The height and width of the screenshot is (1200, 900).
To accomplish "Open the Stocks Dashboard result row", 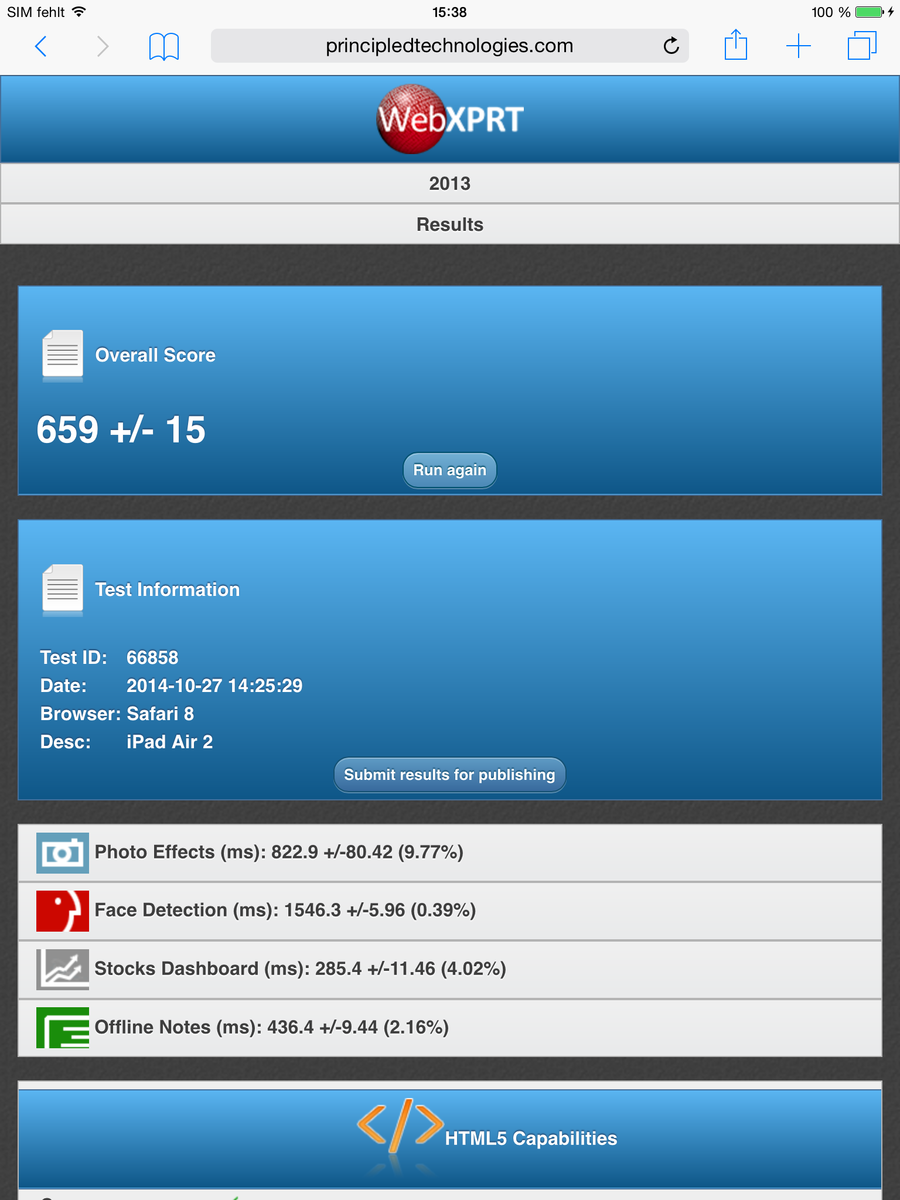I will (x=450, y=969).
